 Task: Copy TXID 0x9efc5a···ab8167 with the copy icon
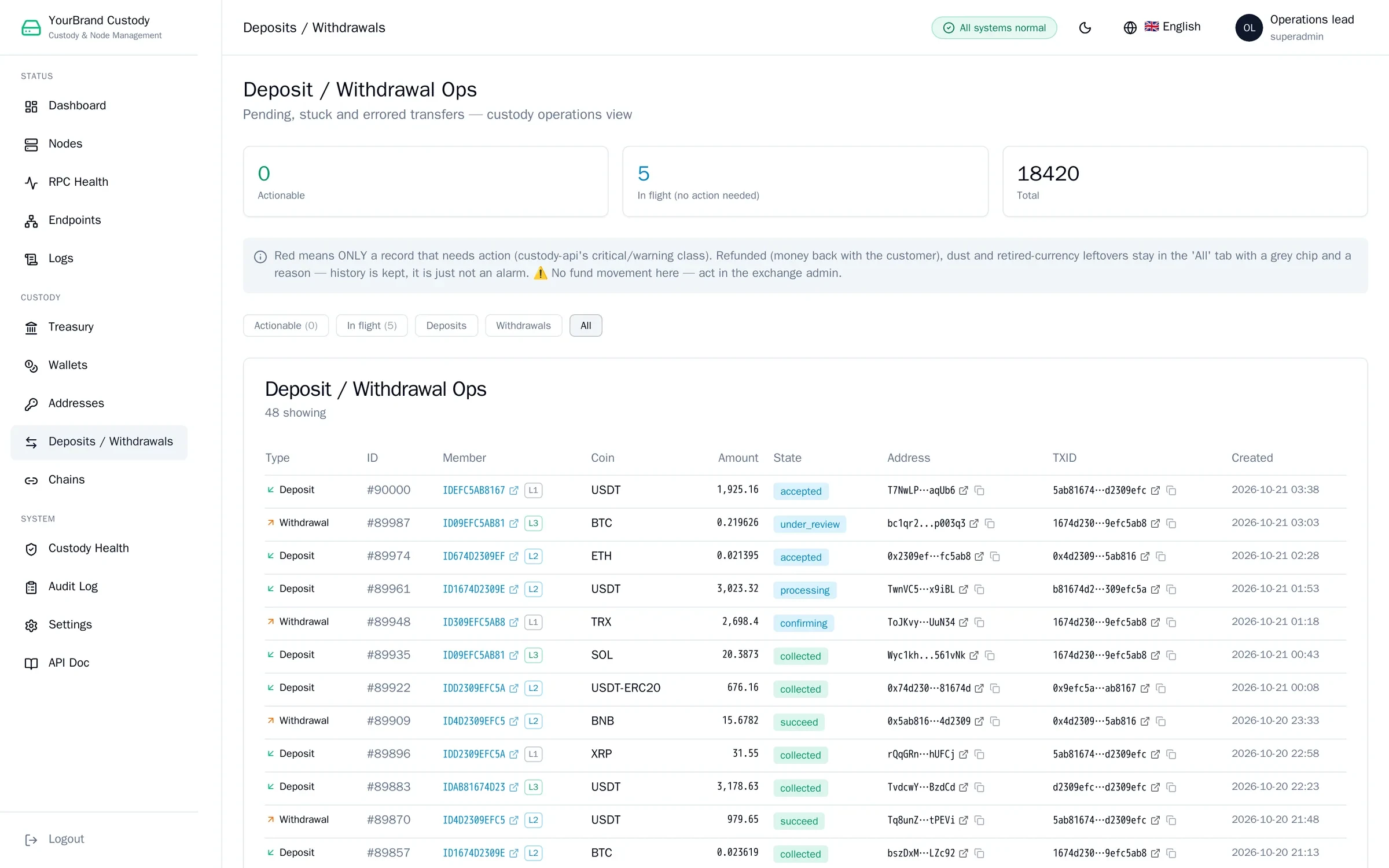(x=1160, y=688)
